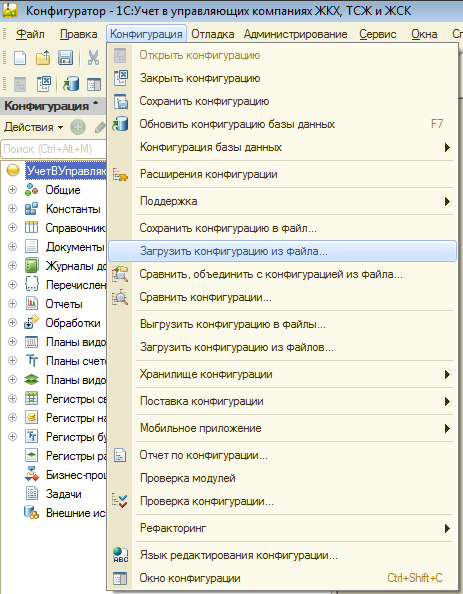Open the Рефакторинг submenu
The image size is (463, 594).
click(282, 528)
